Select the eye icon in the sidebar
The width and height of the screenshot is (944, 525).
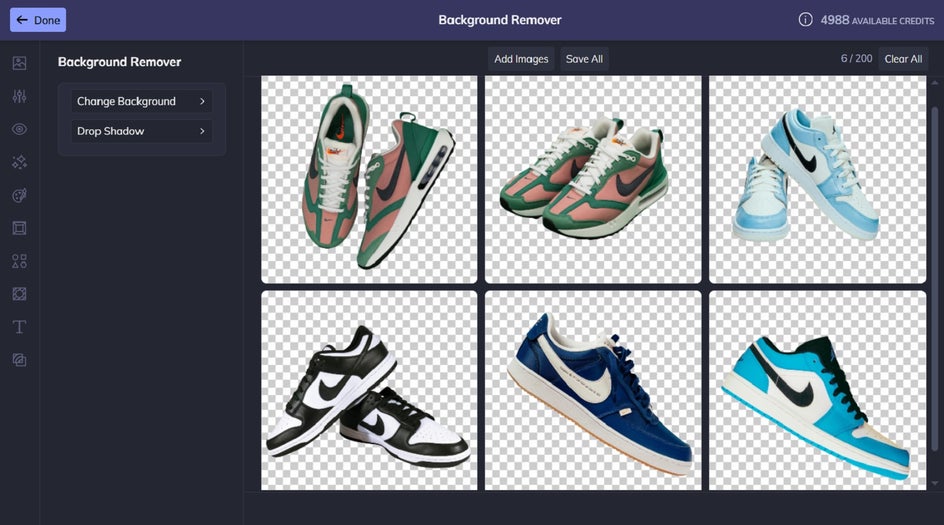[x=19, y=129]
